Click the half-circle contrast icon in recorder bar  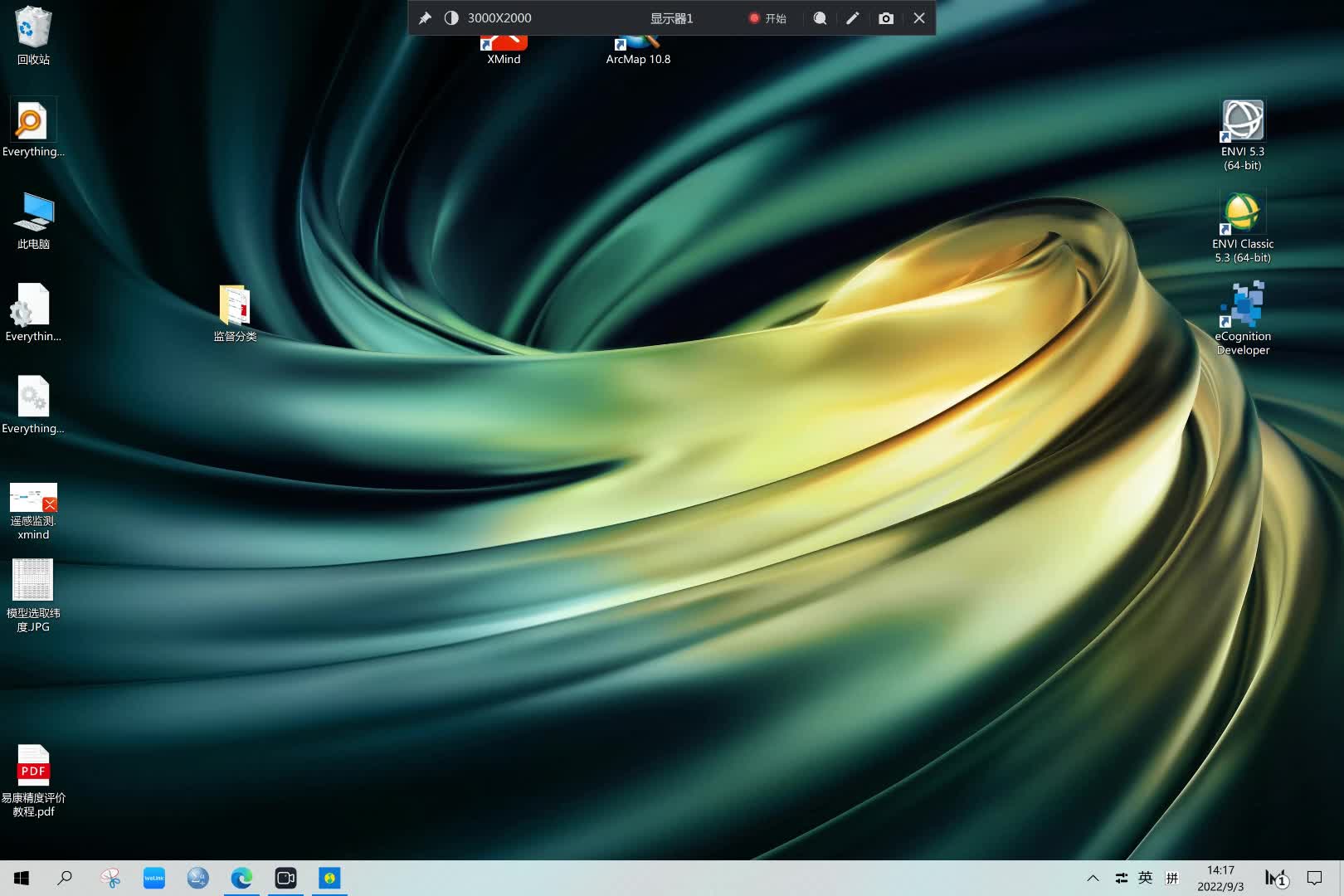pos(451,18)
